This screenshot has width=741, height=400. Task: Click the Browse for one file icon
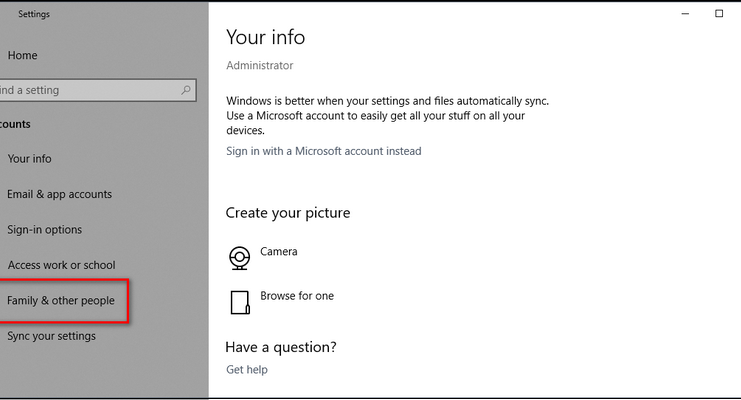coord(240,303)
